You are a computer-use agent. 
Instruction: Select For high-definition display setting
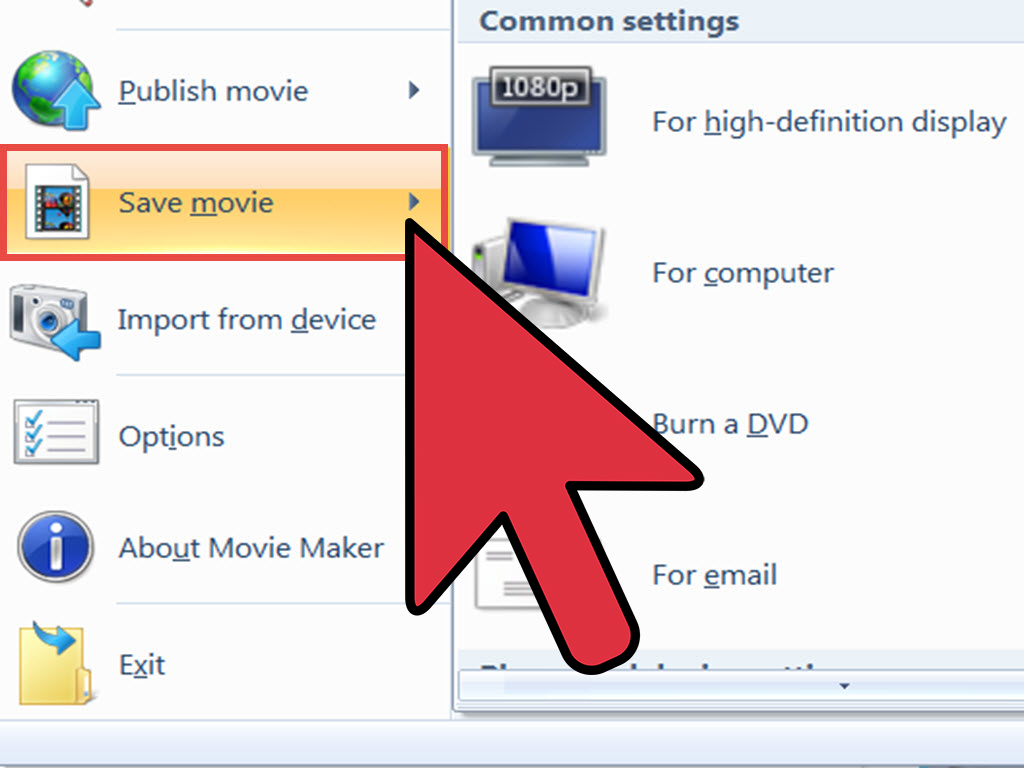coord(741,121)
